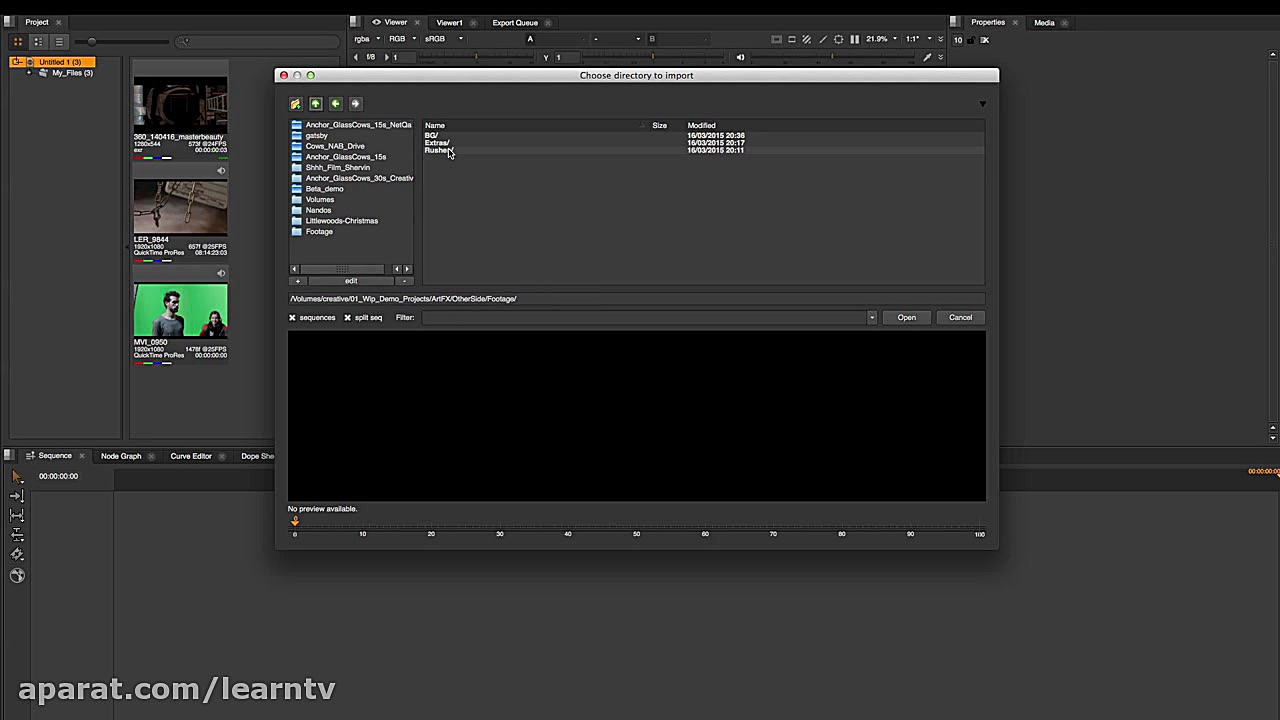Toggle the split seq checkbox
This screenshot has height=720, width=1280.
[x=348, y=318]
